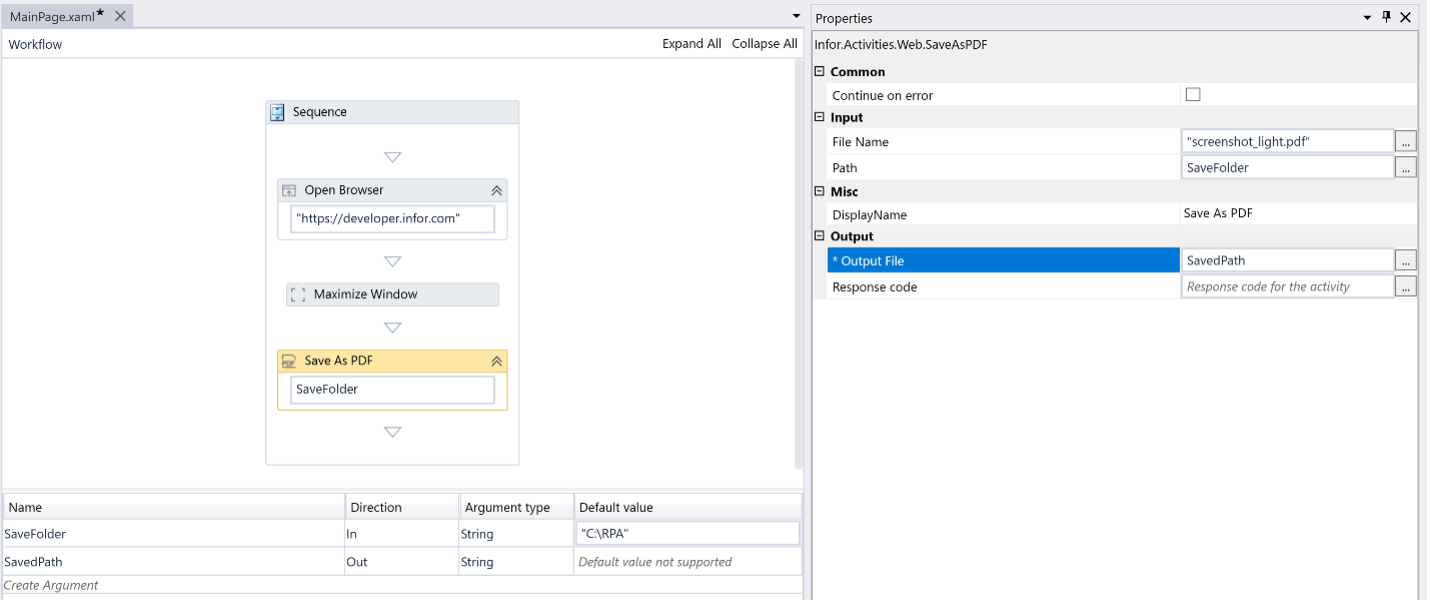Open the Properties panel options dropdown
Image resolution: width=1430 pixels, height=605 pixels.
click(x=1367, y=17)
